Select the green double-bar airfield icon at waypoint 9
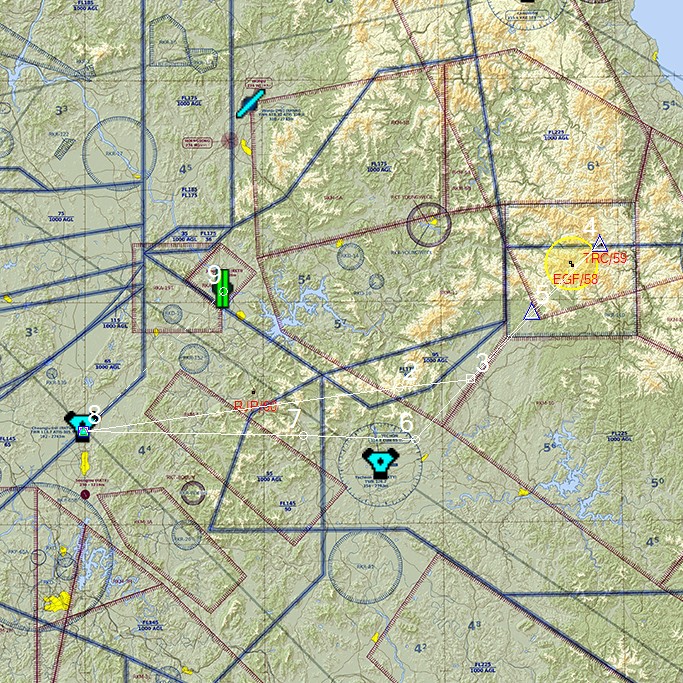This screenshot has width=683, height=683. tap(223, 288)
